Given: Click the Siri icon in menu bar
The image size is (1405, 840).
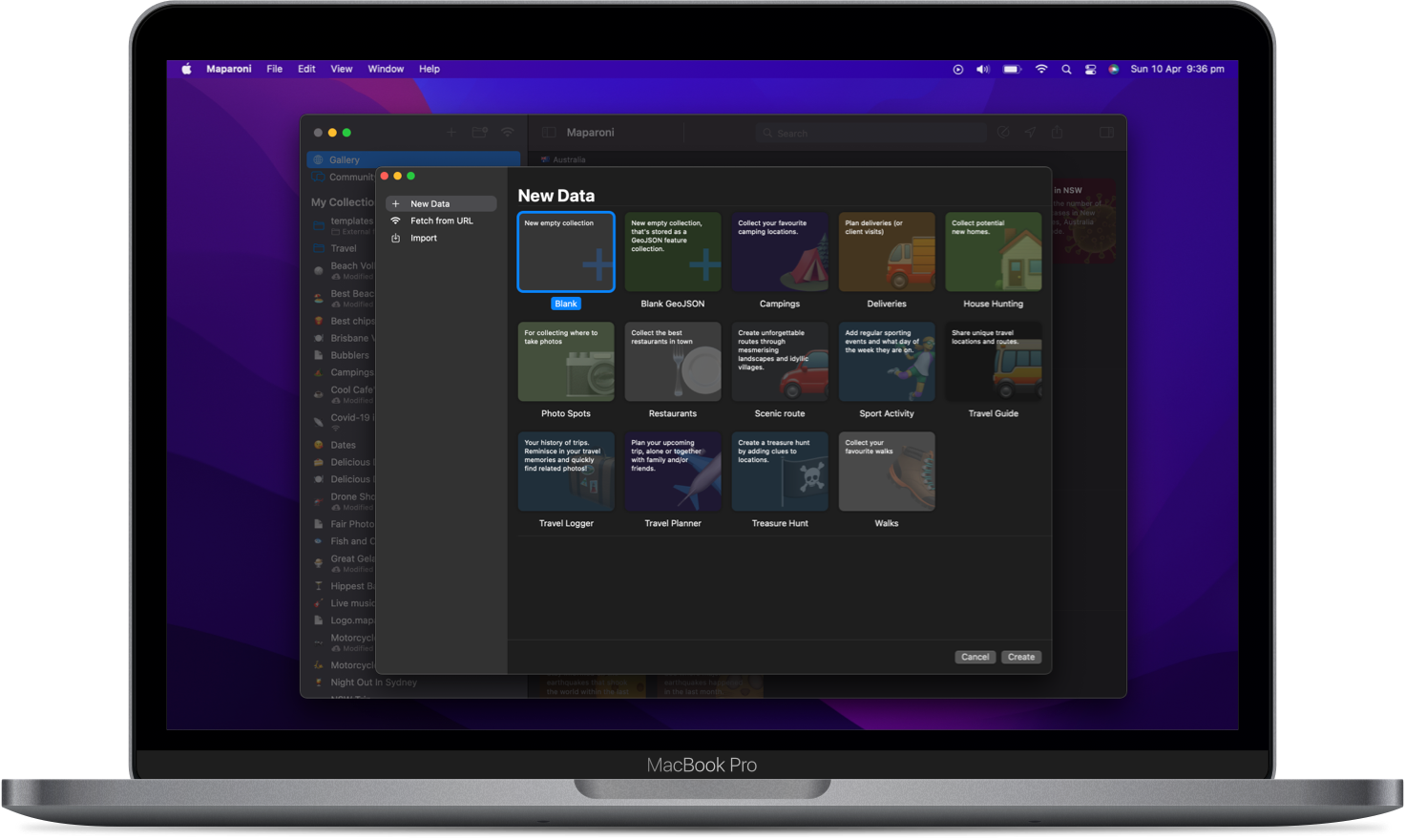Looking at the screenshot, I should coord(1114,69).
